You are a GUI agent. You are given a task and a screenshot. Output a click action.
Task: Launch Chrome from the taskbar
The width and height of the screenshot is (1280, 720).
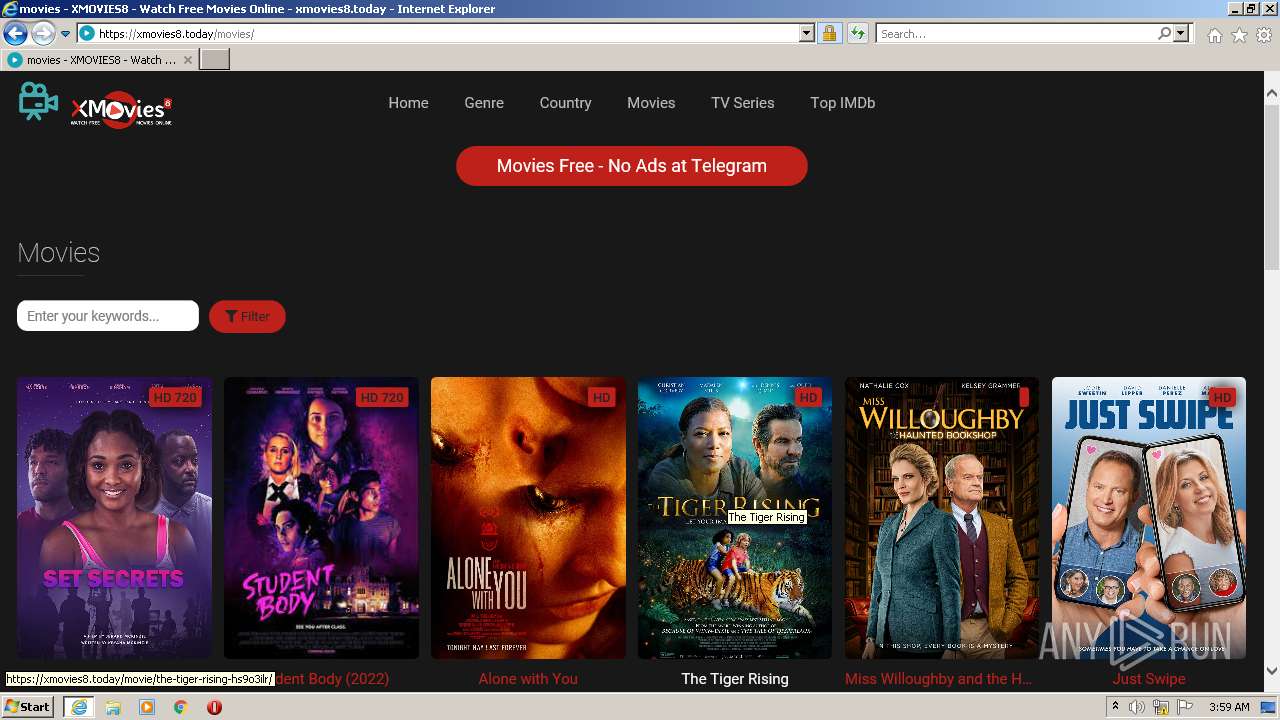(180, 707)
